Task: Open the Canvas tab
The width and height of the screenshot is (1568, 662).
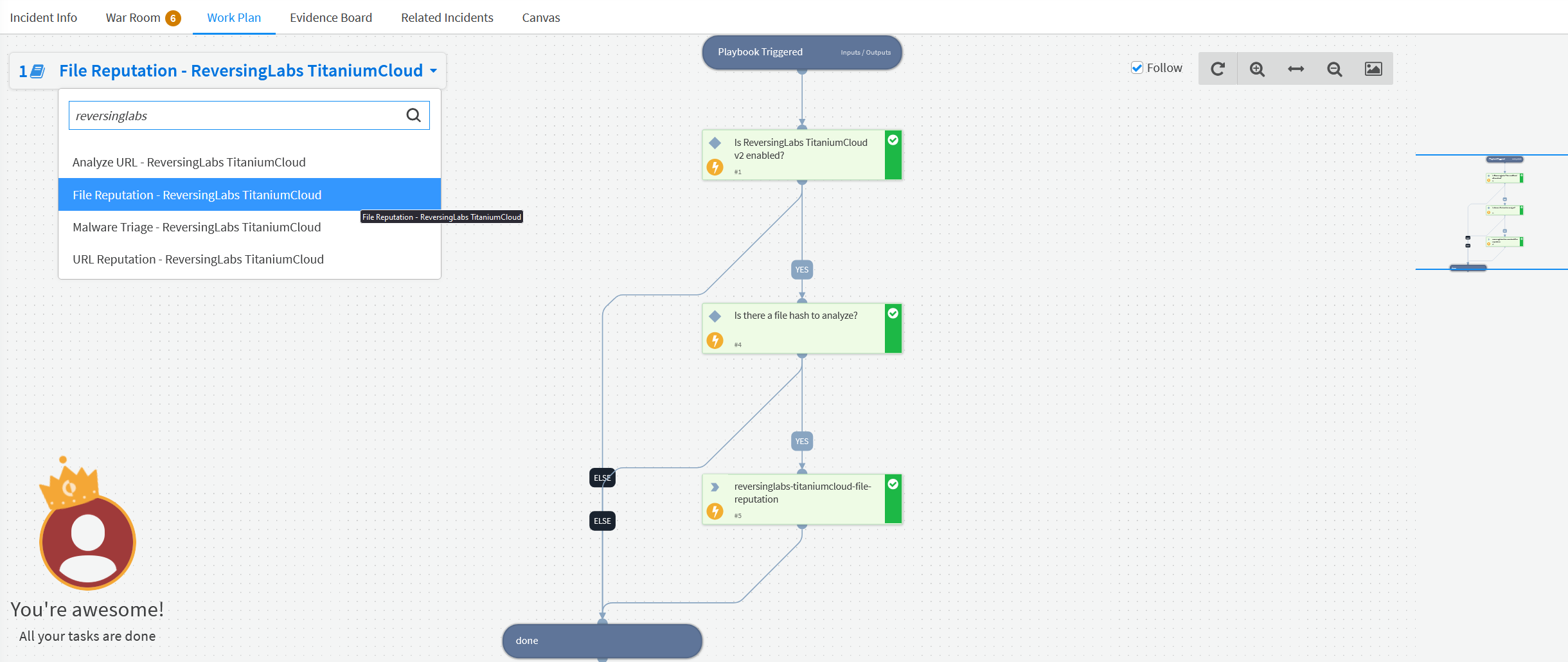Action: click(x=541, y=17)
